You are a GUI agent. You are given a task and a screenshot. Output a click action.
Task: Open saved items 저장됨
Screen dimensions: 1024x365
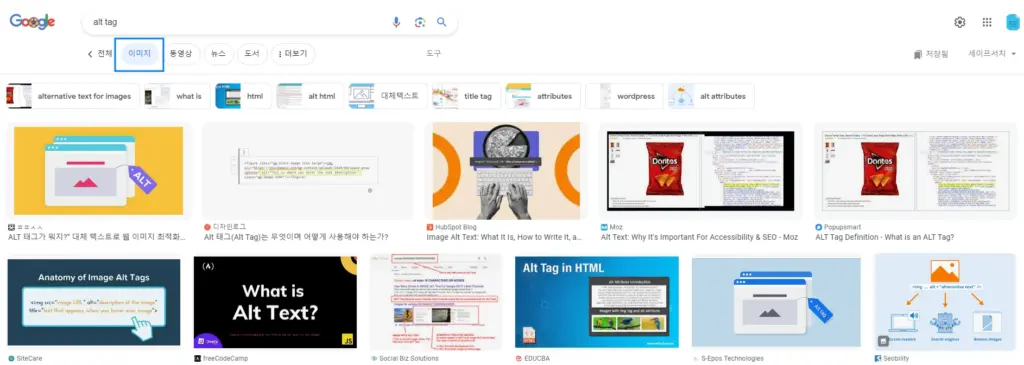[931, 54]
